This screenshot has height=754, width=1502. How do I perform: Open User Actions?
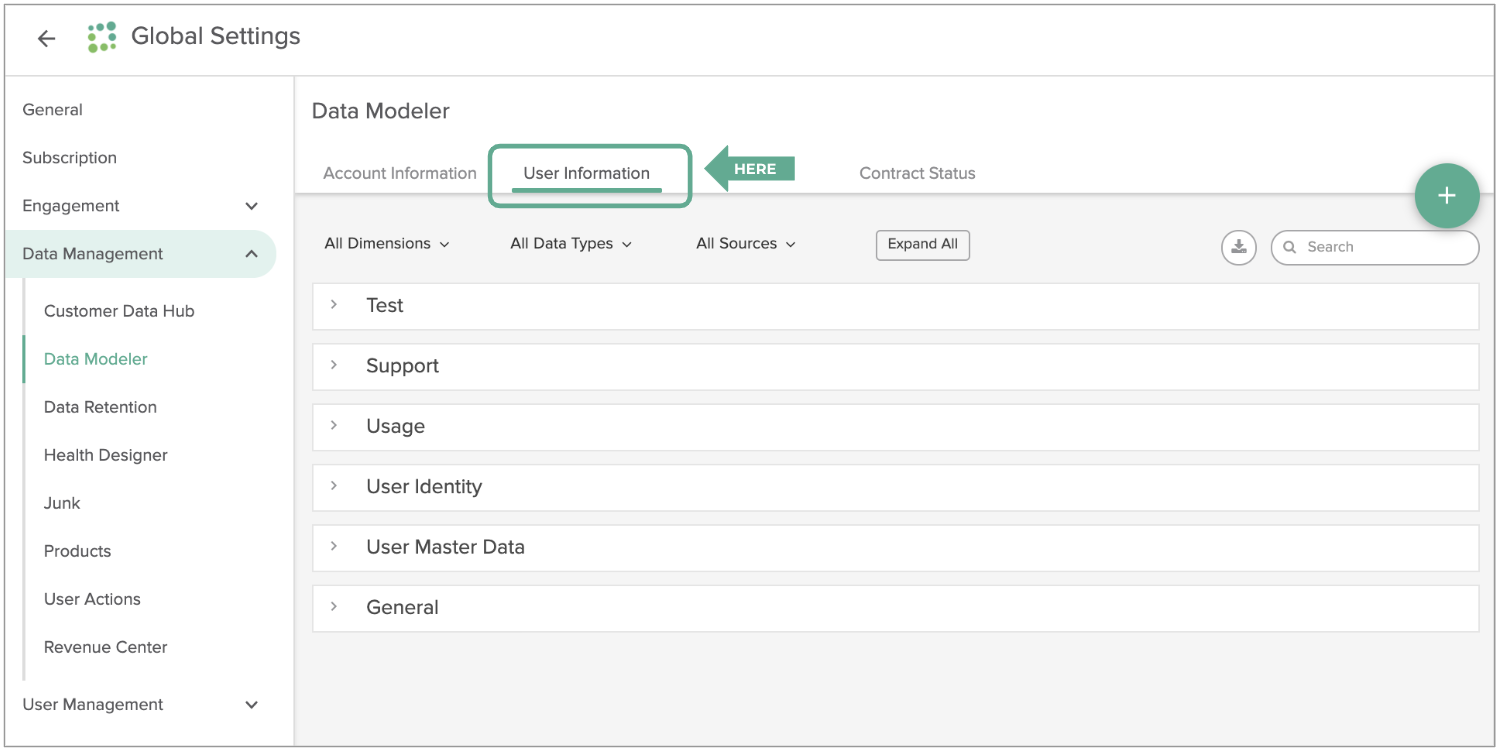pos(92,599)
